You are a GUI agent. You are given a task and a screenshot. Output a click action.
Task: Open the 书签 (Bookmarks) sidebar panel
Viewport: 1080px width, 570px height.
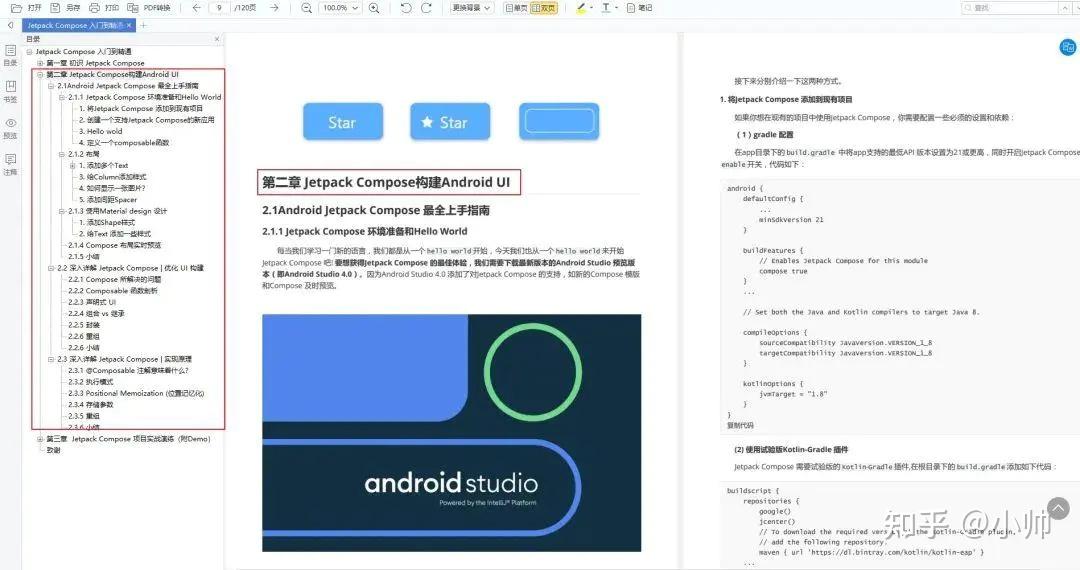(10, 91)
